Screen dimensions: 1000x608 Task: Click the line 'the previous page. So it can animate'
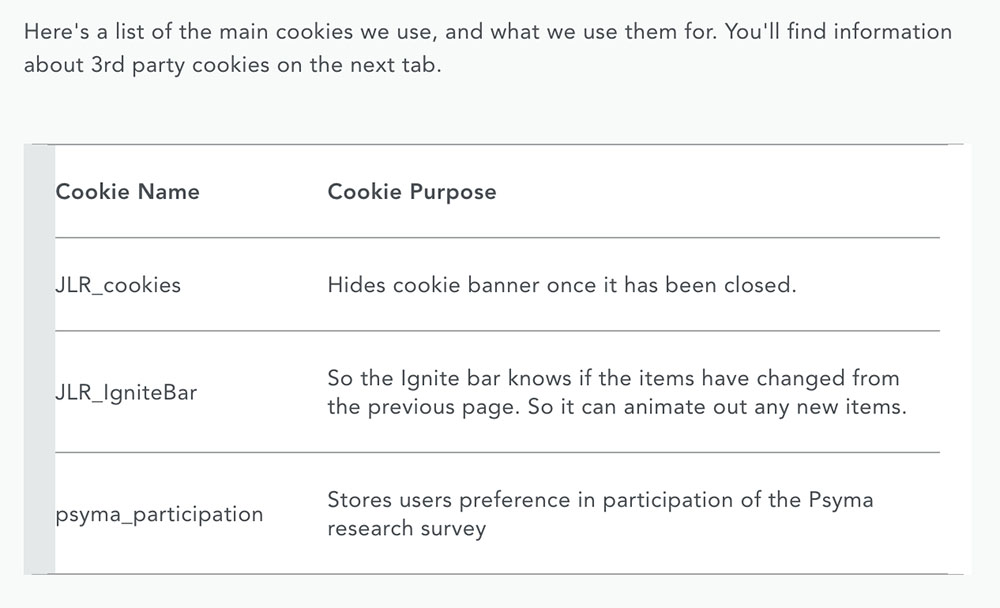coord(617,407)
